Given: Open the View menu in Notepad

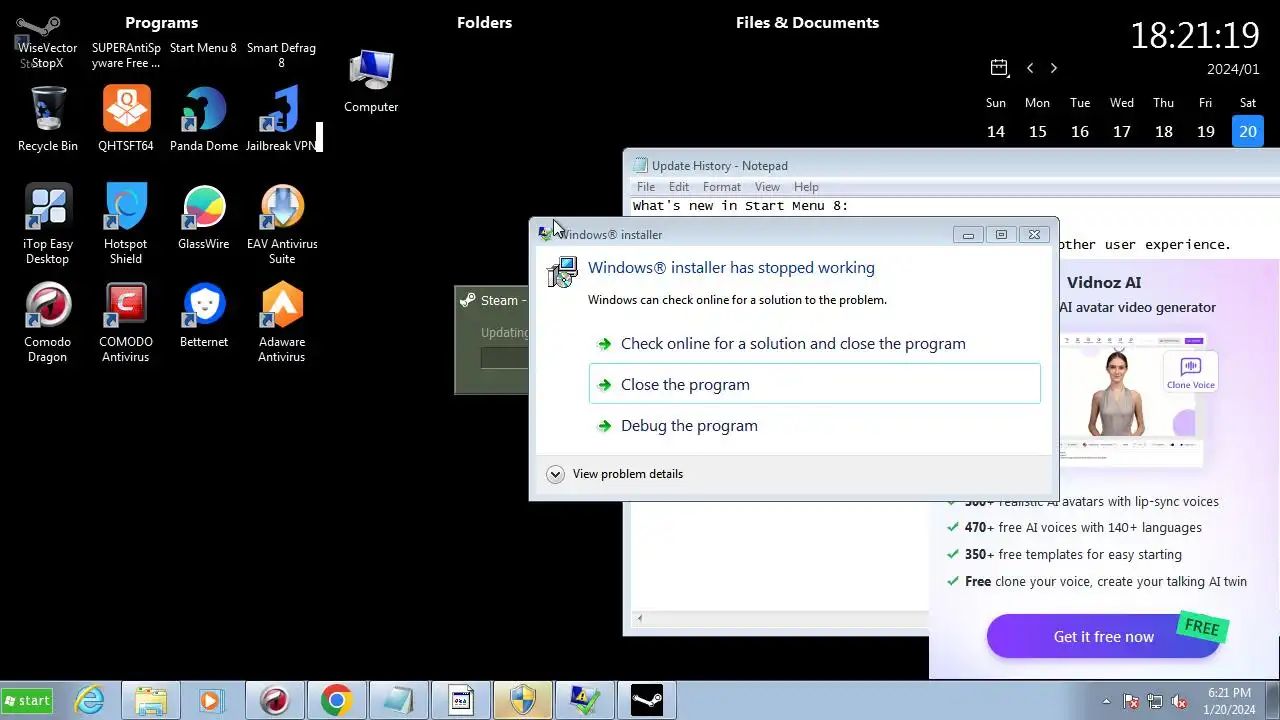Looking at the screenshot, I should click(767, 187).
